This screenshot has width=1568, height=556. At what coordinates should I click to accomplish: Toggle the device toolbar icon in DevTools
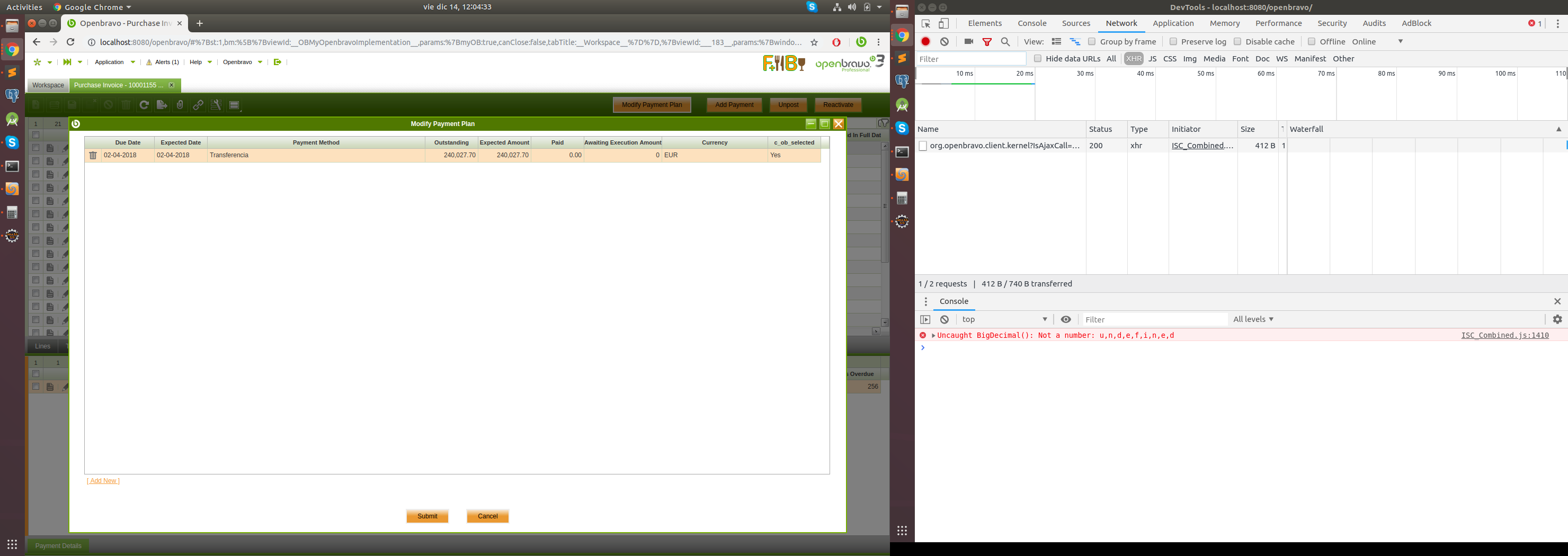coord(943,24)
